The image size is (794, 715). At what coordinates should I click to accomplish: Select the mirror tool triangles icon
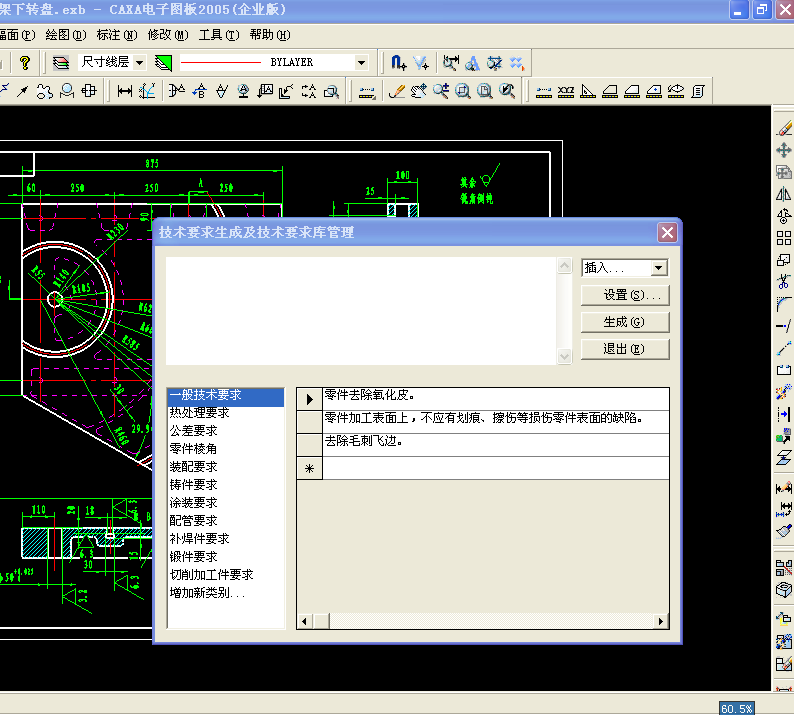(784, 194)
